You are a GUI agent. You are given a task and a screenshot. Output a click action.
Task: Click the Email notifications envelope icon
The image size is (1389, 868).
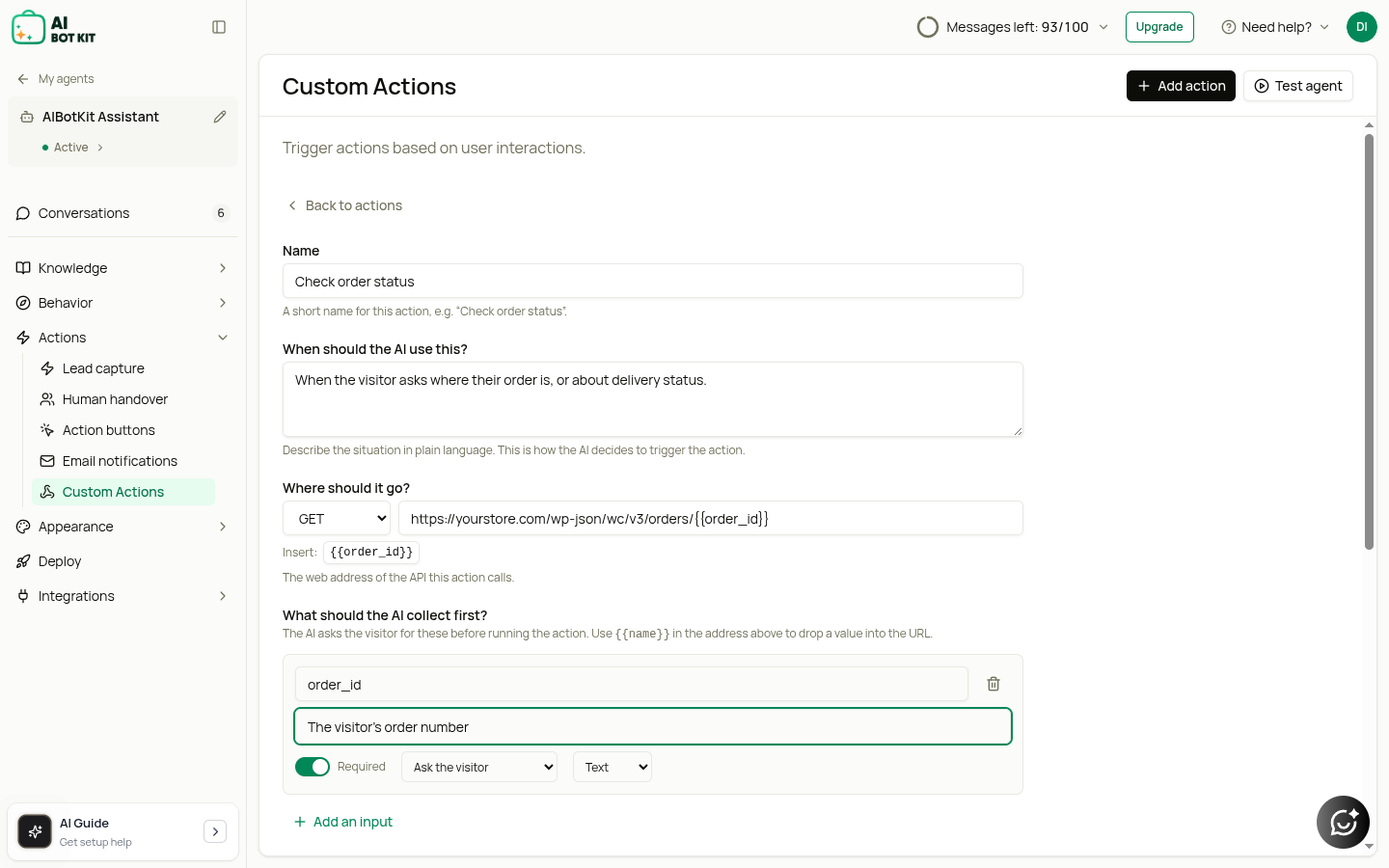click(47, 461)
